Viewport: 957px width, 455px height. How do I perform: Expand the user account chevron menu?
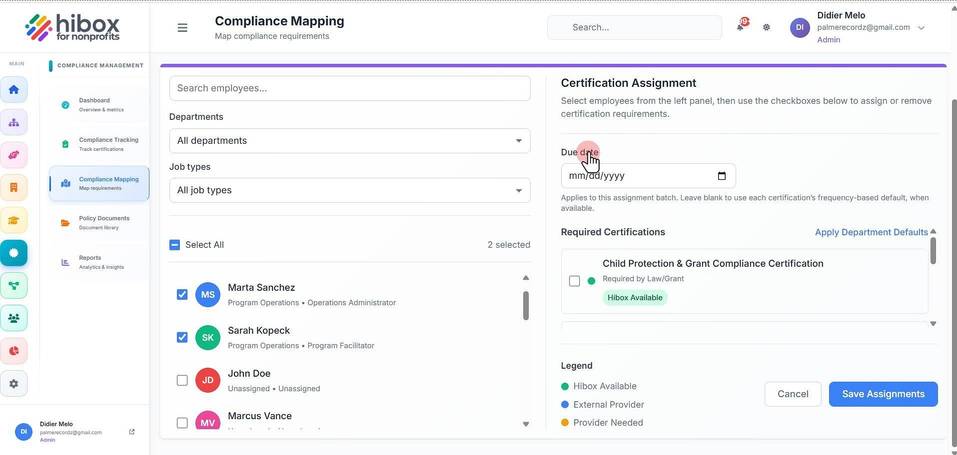922,27
